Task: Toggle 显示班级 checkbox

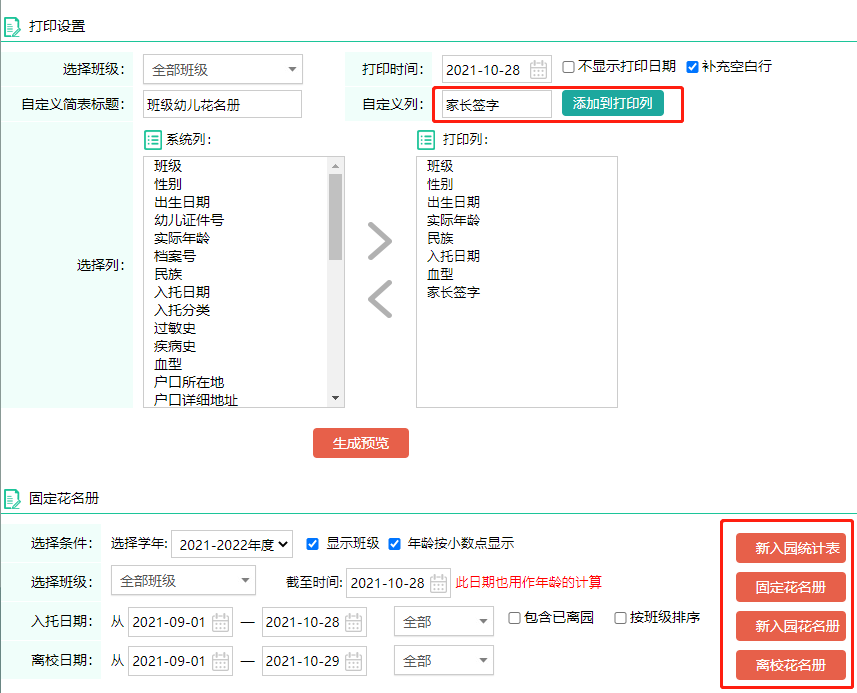Action: [313, 544]
